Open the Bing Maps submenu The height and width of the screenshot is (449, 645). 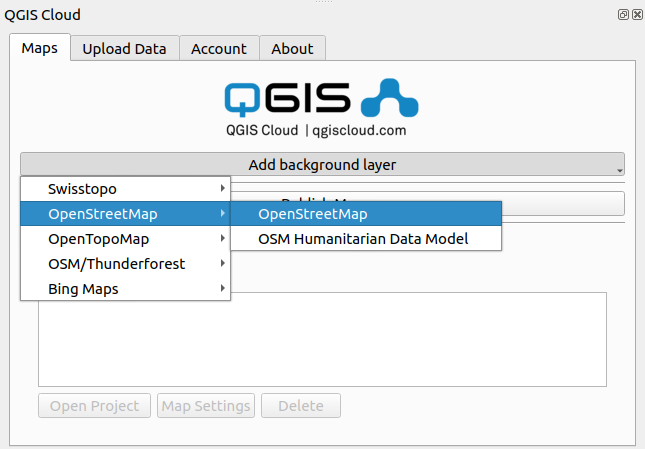point(125,289)
